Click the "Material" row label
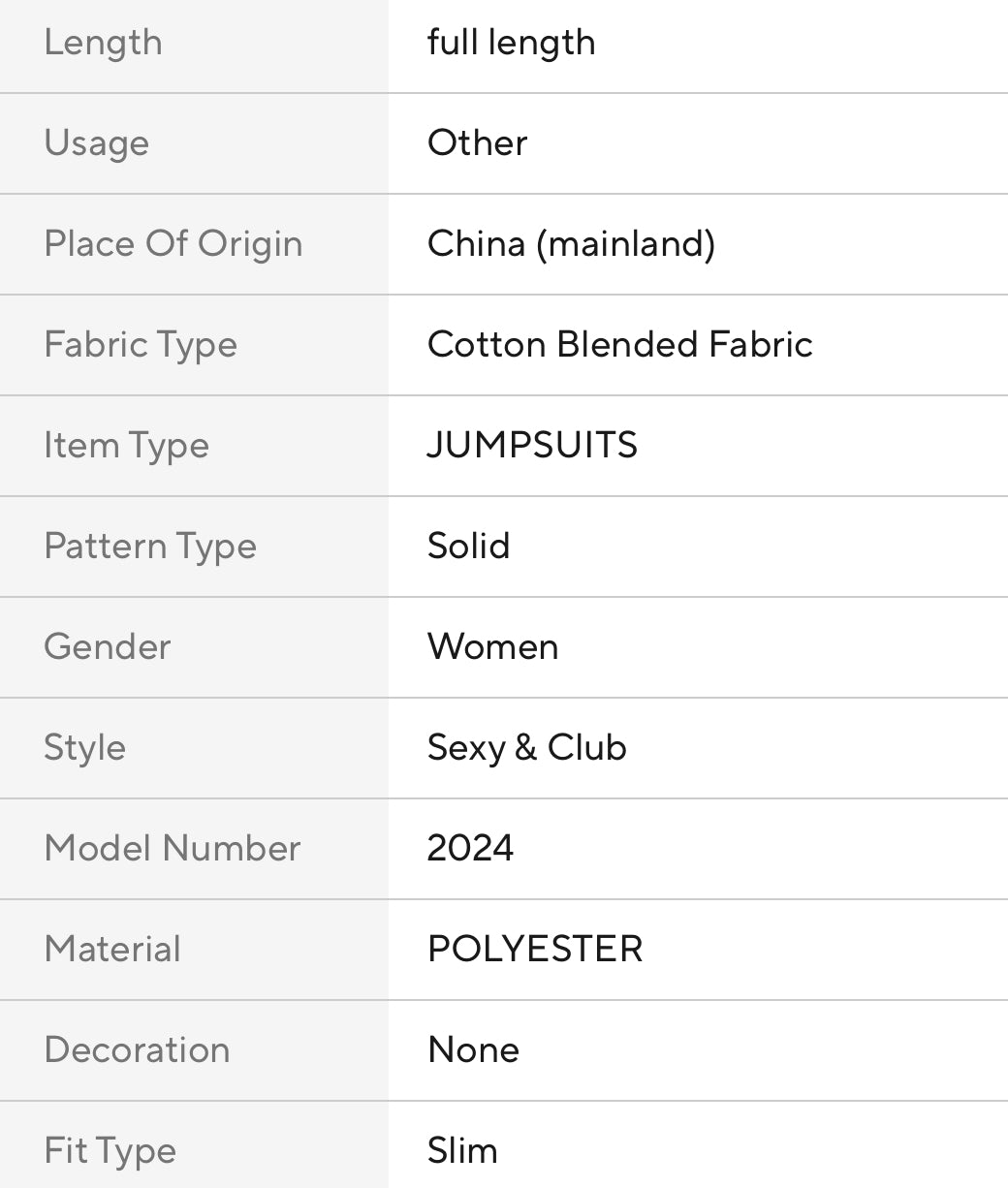The width and height of the screenshot is (1008, 1188). click(112, 950)
